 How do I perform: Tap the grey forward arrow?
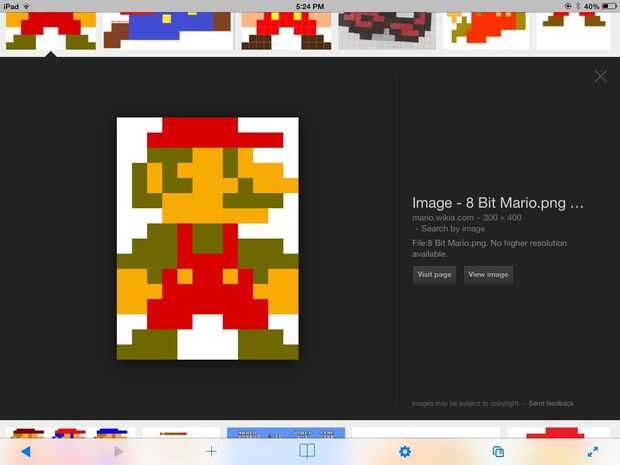click(118, 451)
